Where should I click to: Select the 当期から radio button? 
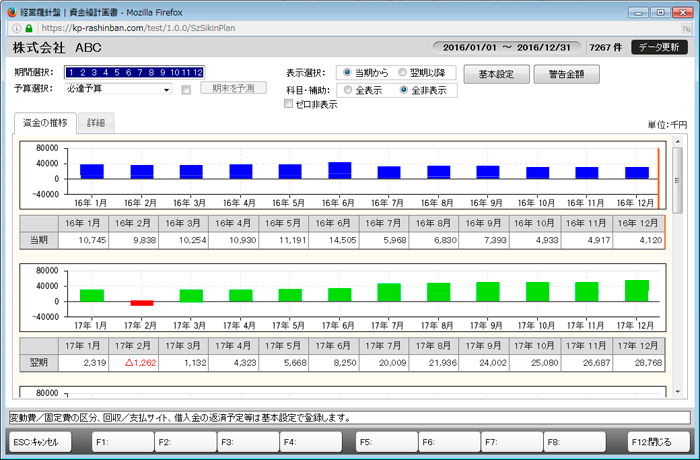click(x=347, y=73)
